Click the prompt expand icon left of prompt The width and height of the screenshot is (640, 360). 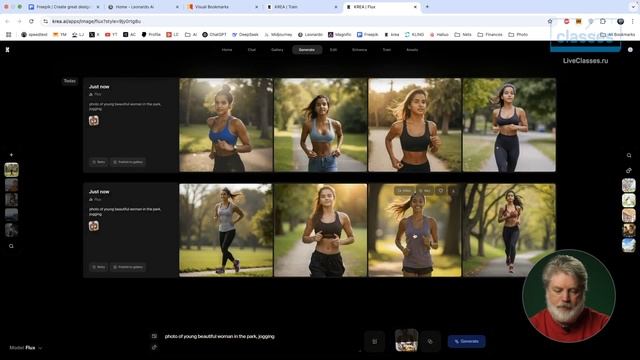(x=154, y=336)
